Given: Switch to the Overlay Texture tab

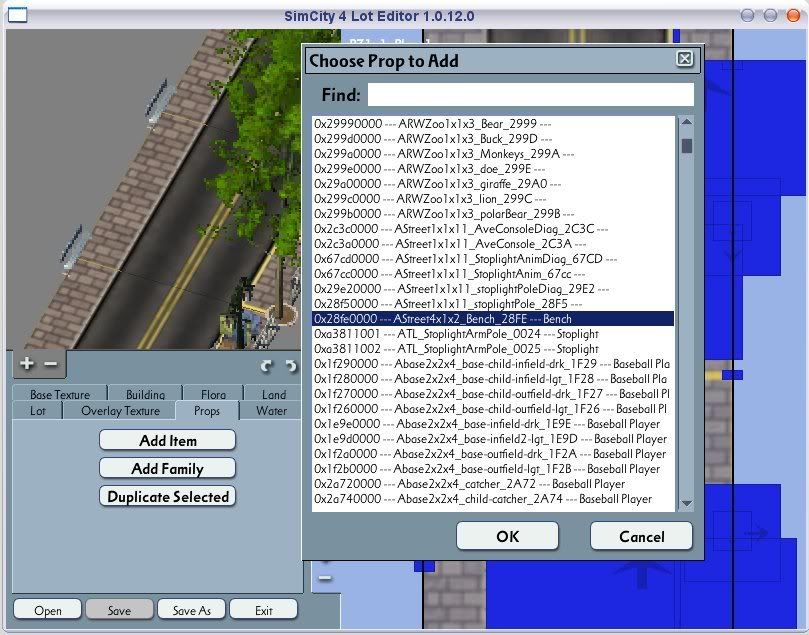Looking at the screenshot, I should click(120, 411).
